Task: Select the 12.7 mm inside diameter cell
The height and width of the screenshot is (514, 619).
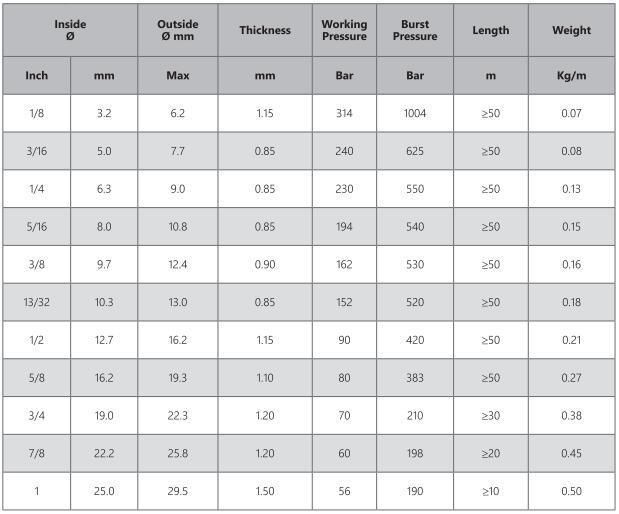Action: click(104, 340)
